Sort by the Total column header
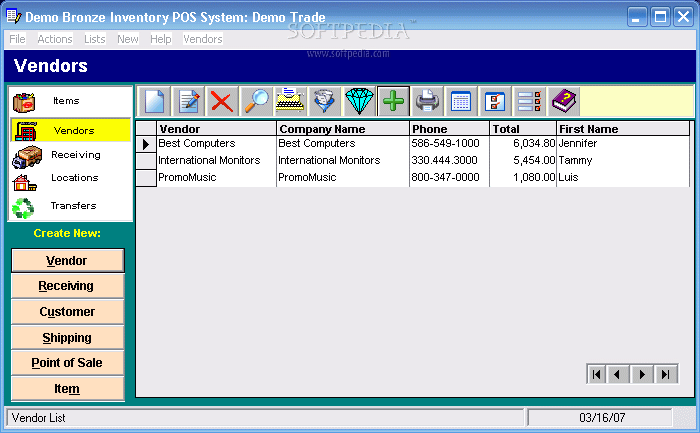Screen dimensions: 700x433 coord(523,129)
